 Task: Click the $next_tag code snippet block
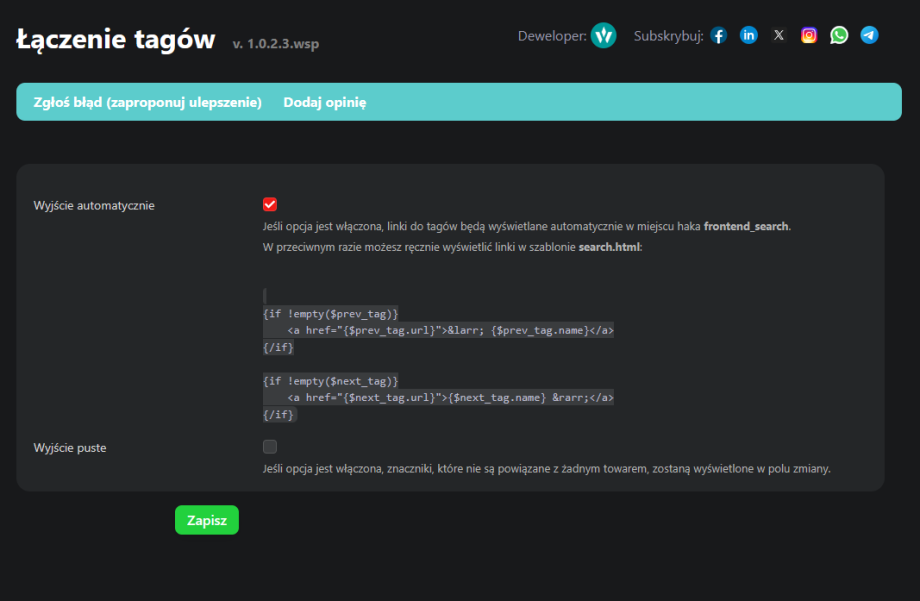point(438,398)
